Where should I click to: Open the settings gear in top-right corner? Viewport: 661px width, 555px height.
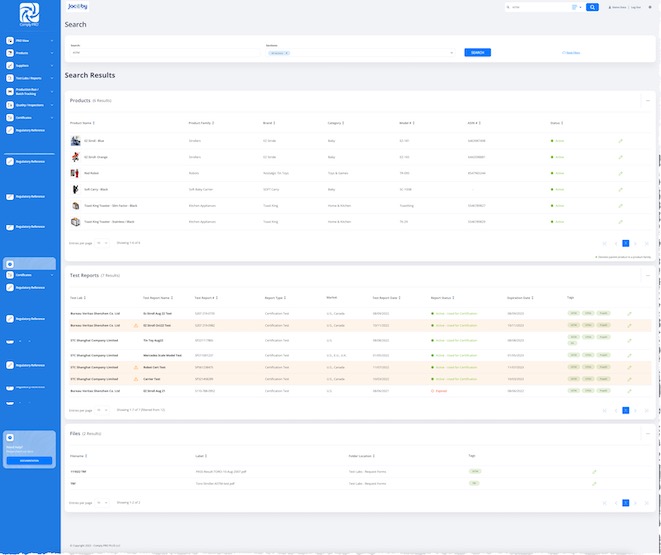tap(650, 7)
